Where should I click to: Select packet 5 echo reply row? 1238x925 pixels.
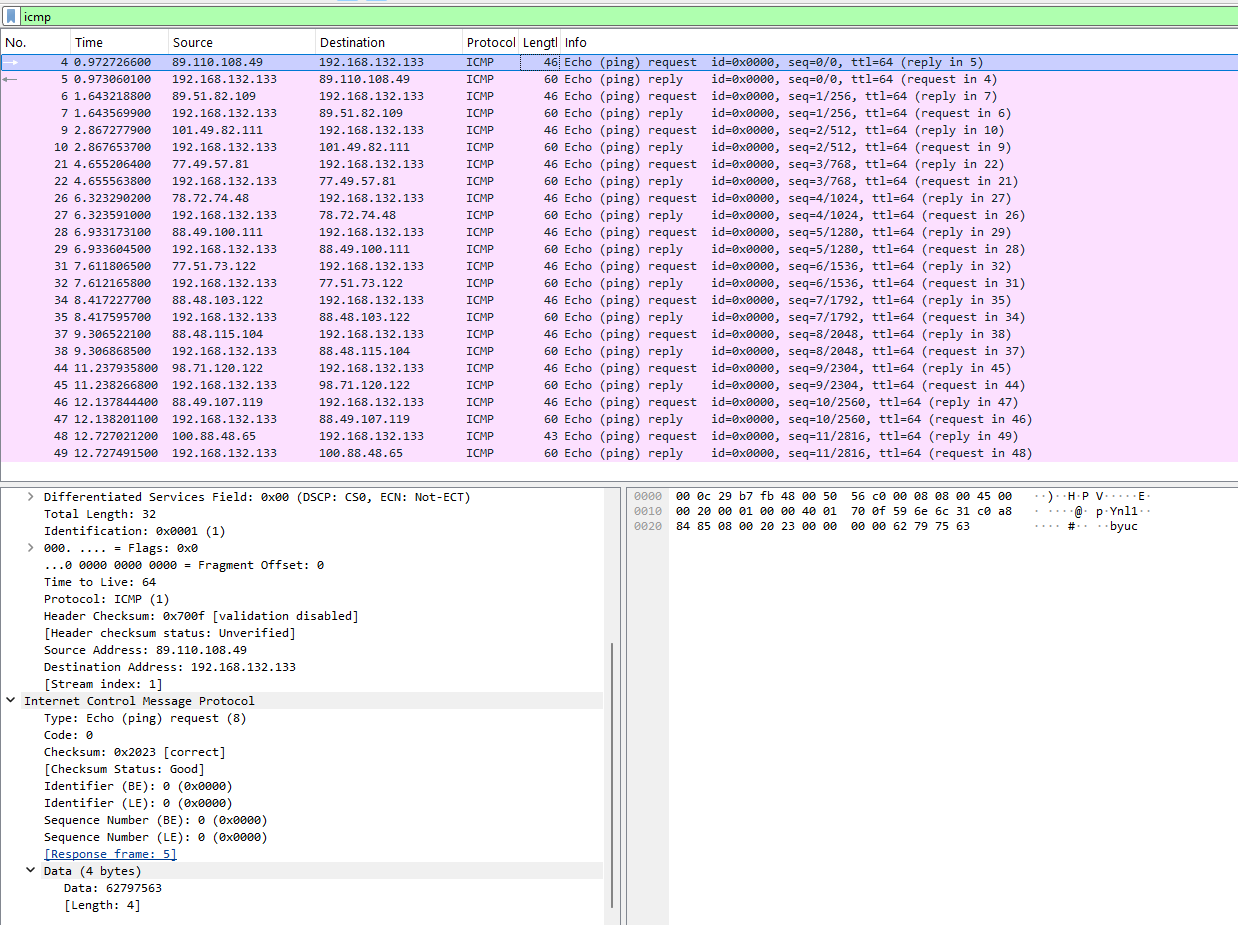[x=619, y=79]
